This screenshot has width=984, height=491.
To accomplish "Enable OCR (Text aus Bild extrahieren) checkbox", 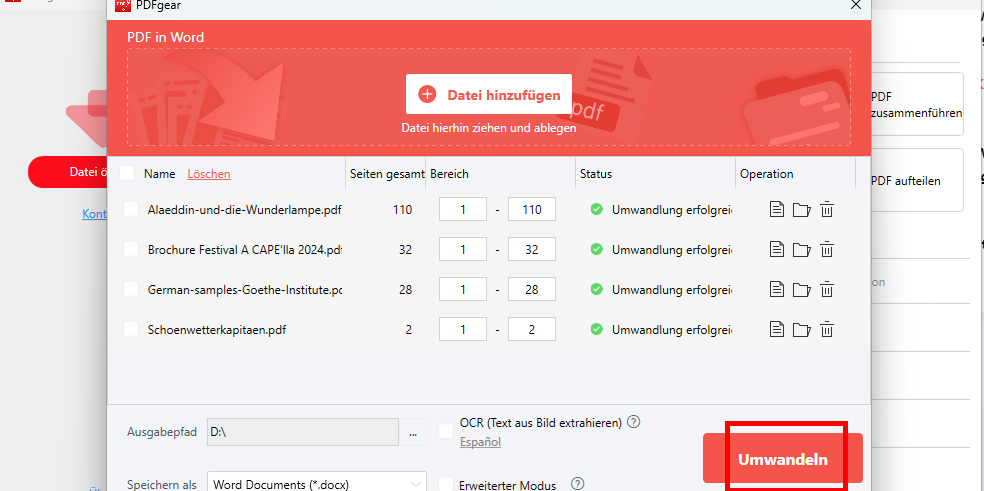I will [x=446, y=431].
